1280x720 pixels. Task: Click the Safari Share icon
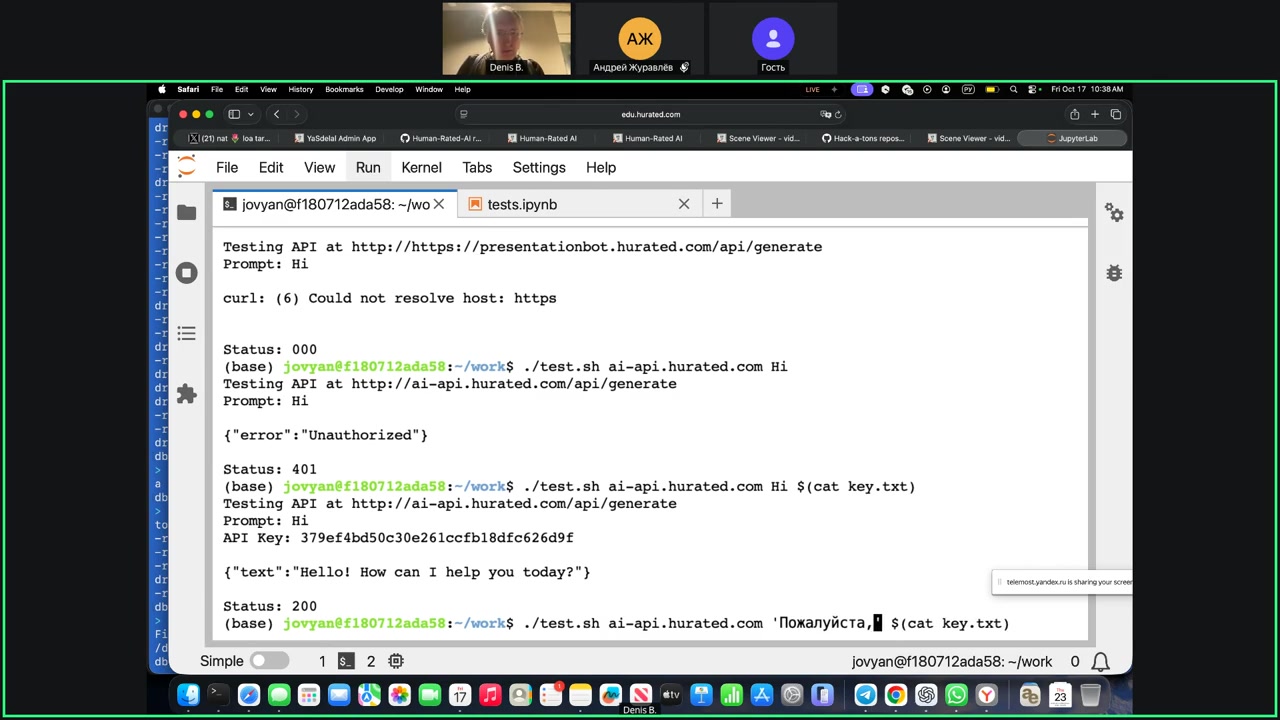[x=1074, y=114]
